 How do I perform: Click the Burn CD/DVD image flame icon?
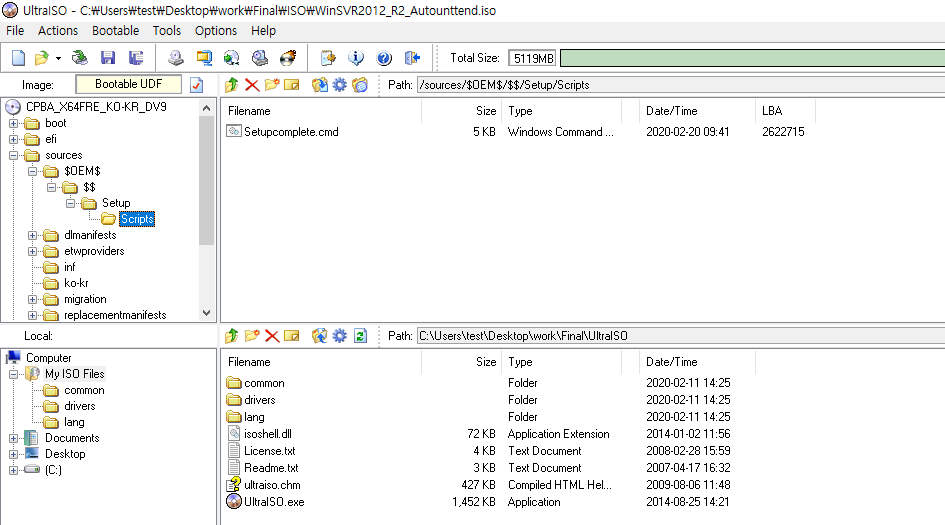[x=289, y=58]
